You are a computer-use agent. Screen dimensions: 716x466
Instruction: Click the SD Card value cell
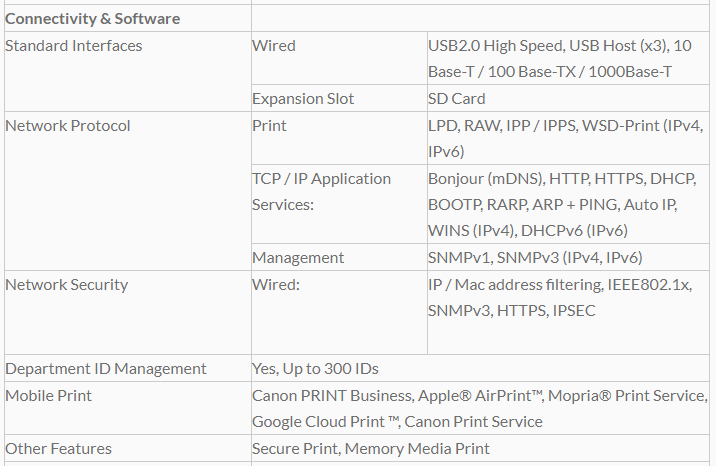click(457, 98)
